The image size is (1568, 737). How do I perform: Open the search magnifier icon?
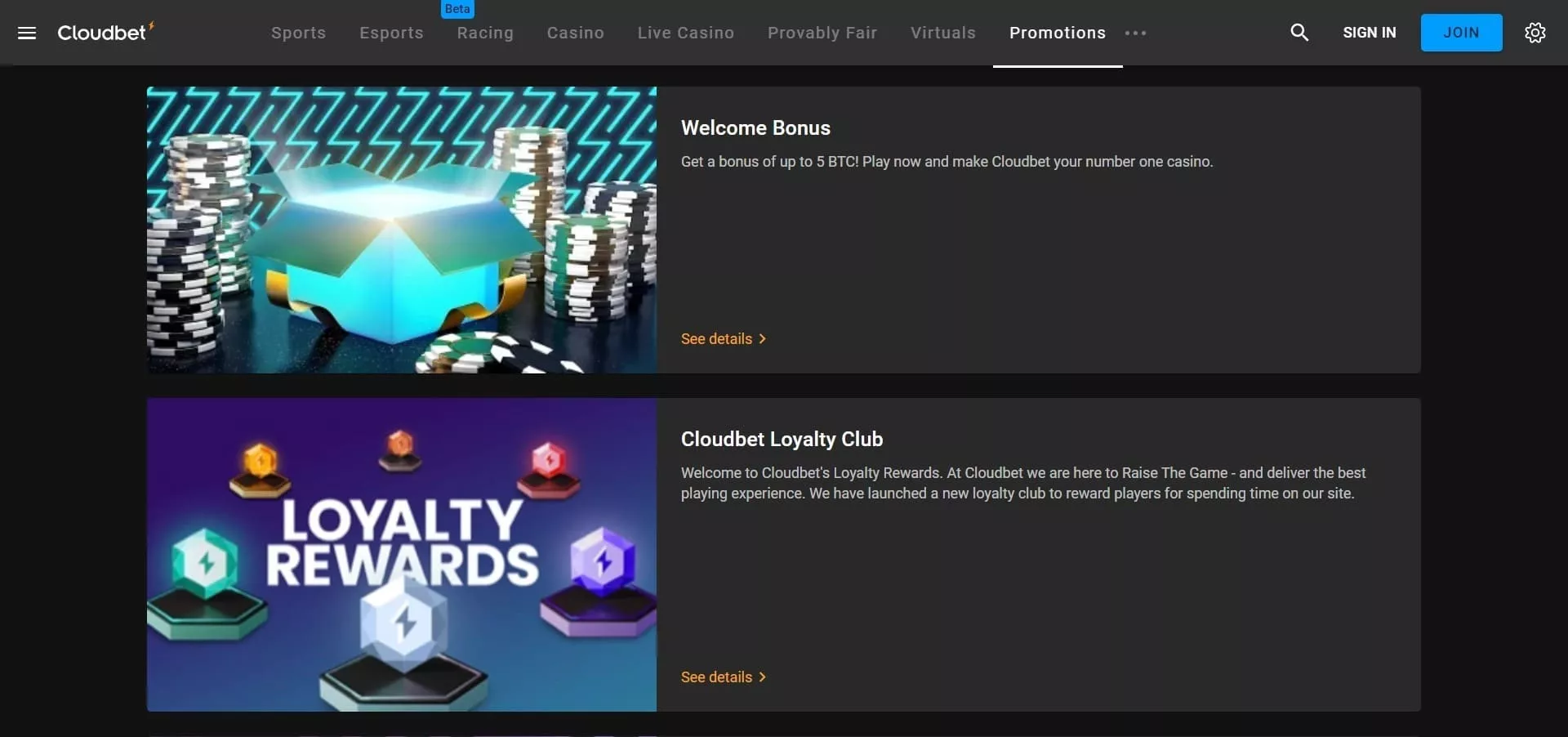tap(1299, 33)
